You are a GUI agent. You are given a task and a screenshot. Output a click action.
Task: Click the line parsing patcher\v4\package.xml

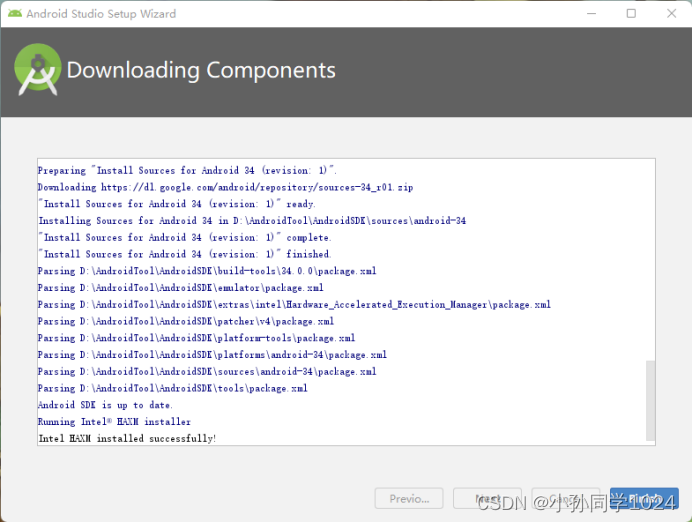(x=186, y=321)
